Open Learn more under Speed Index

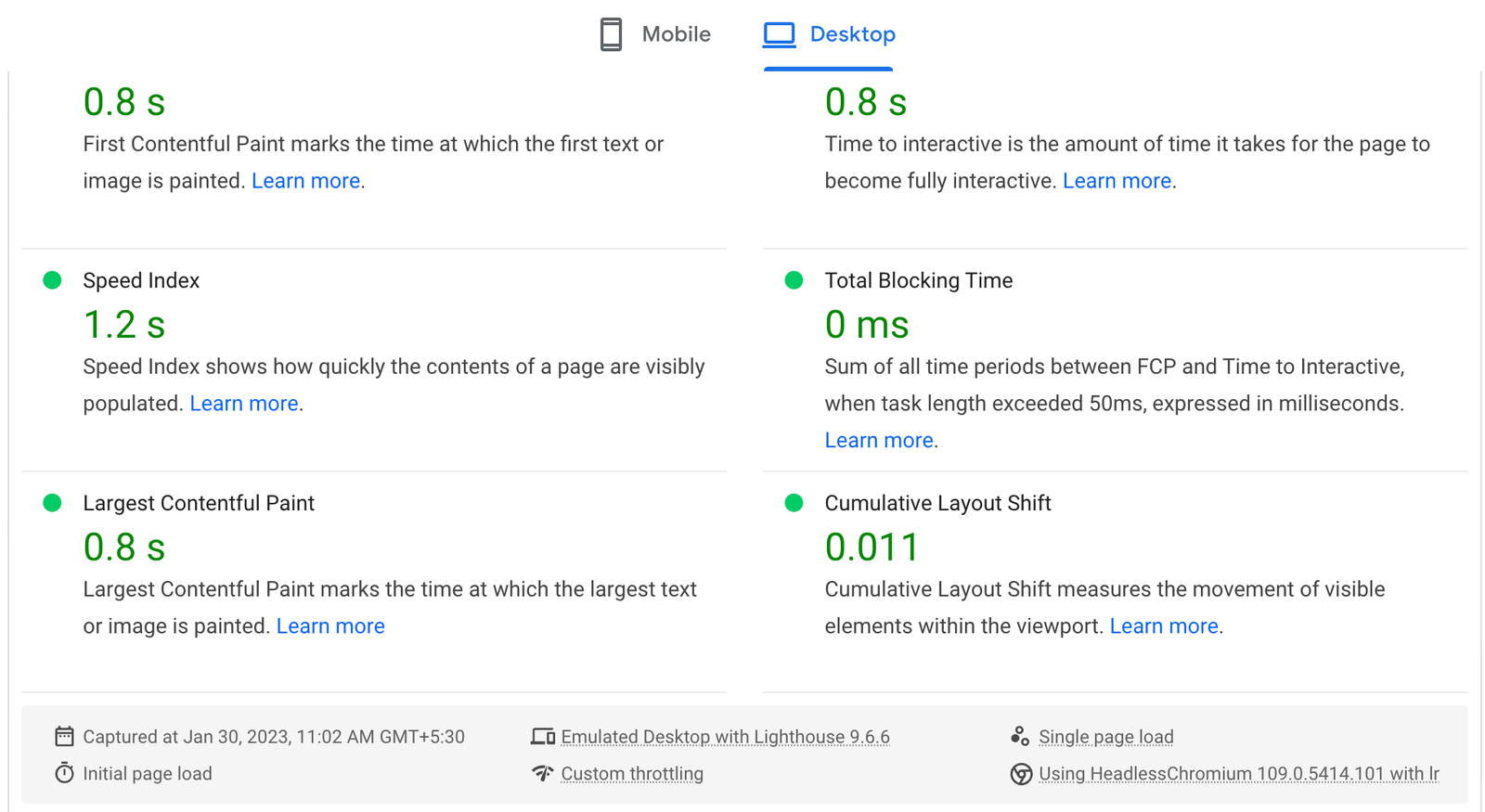click(244, 404)
